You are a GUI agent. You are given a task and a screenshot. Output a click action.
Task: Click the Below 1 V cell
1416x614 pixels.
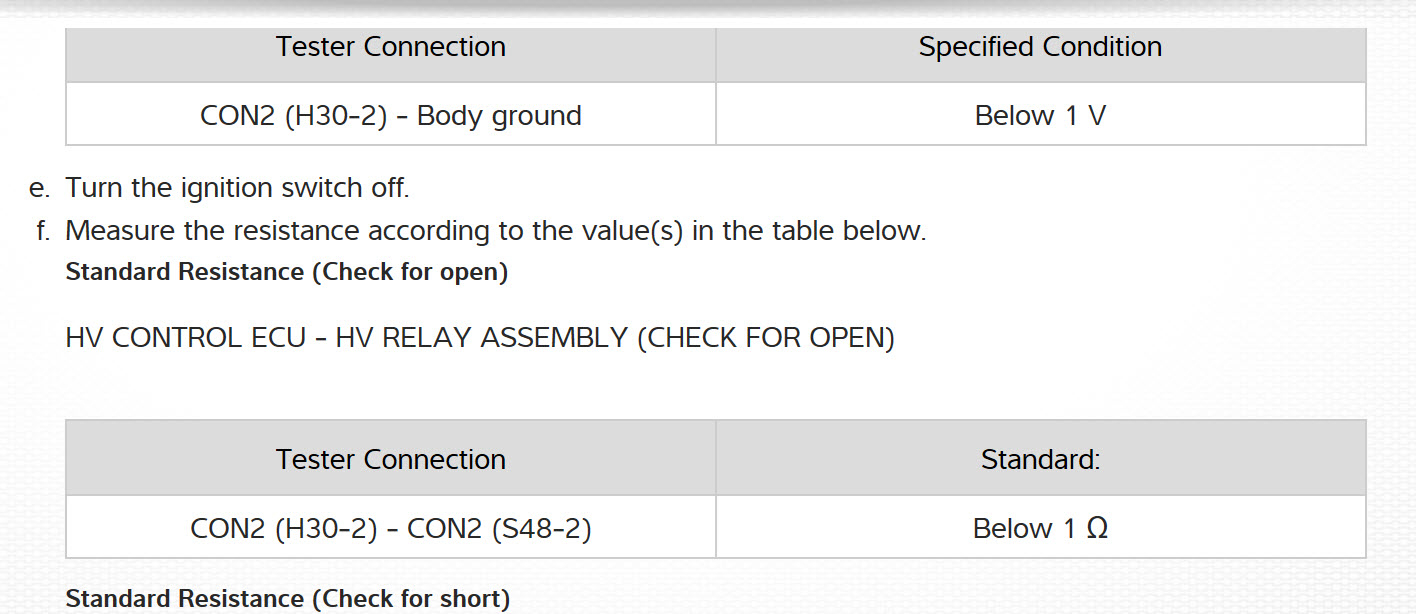pos(1040,116)
